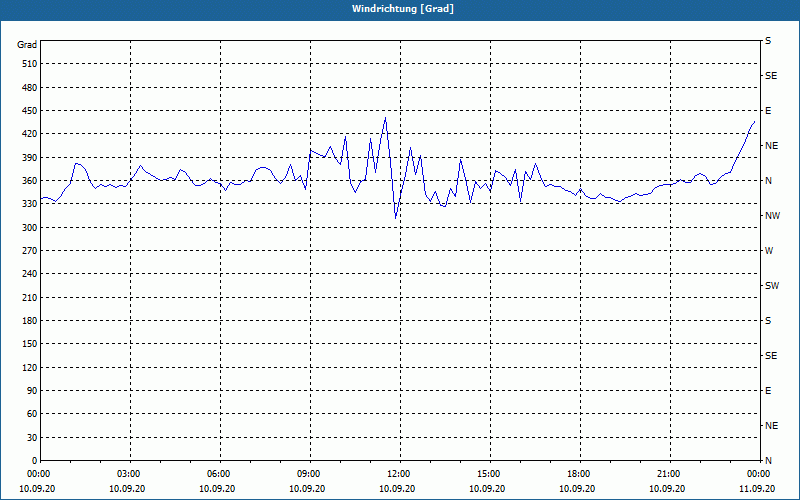Select the 90 degree axis label

[x=32, y=391]
